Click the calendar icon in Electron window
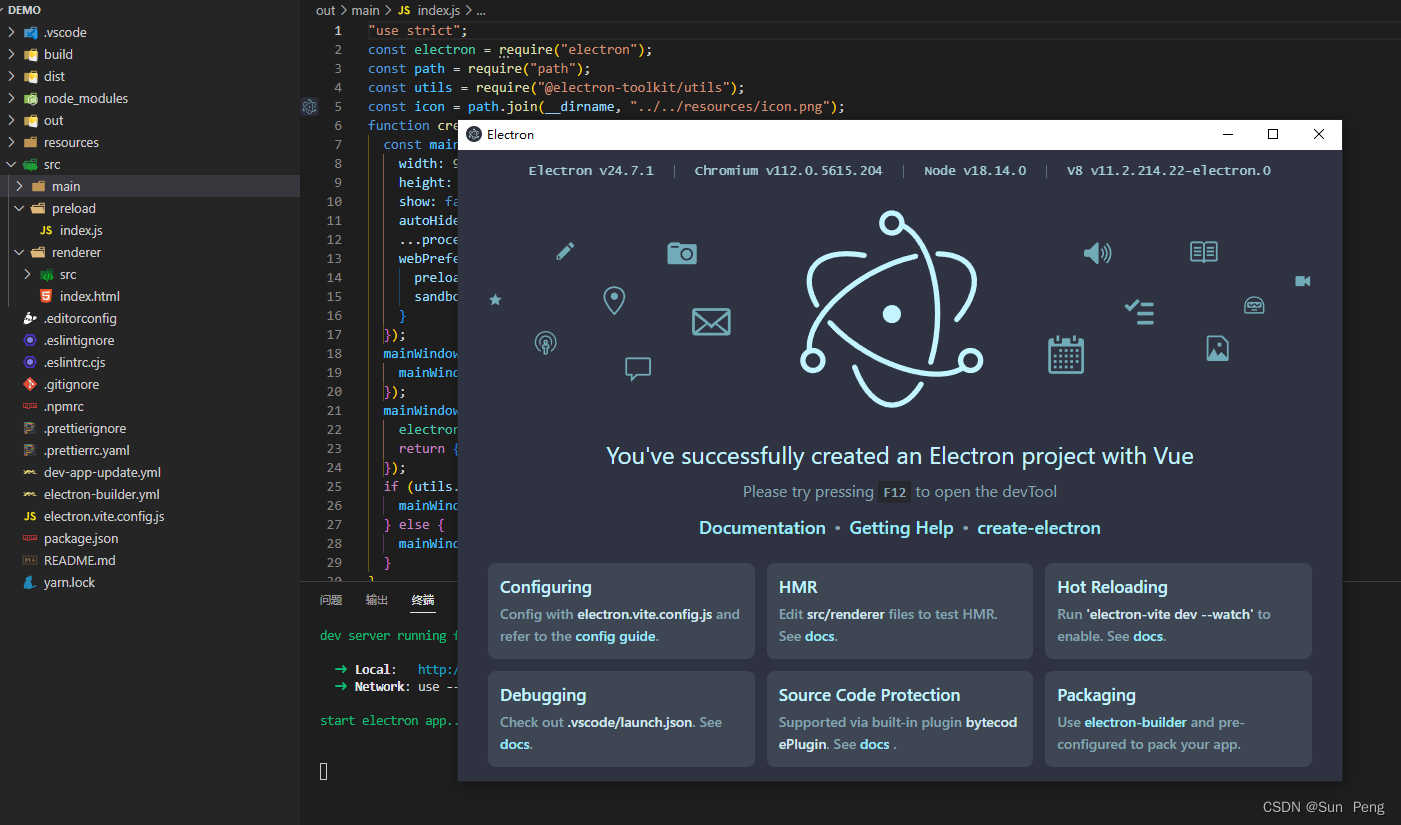This screenshot has width=1401, height=825. click(x=1066, y=354)
